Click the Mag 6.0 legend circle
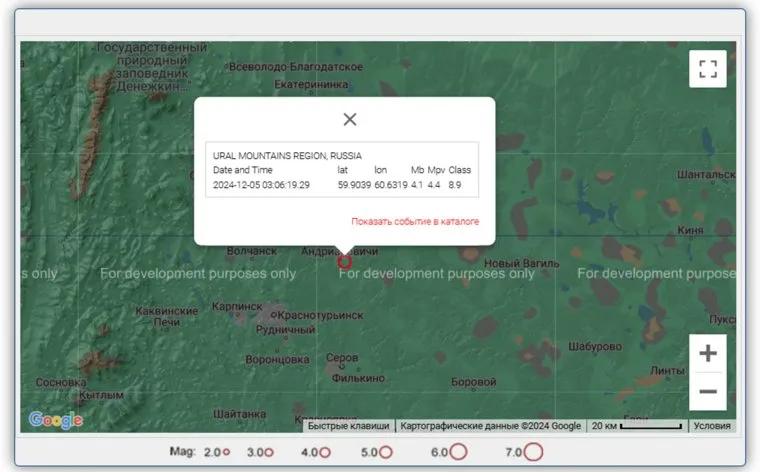Image resolution: width=760 pixels, height=472 pixels. coord(458,452)
